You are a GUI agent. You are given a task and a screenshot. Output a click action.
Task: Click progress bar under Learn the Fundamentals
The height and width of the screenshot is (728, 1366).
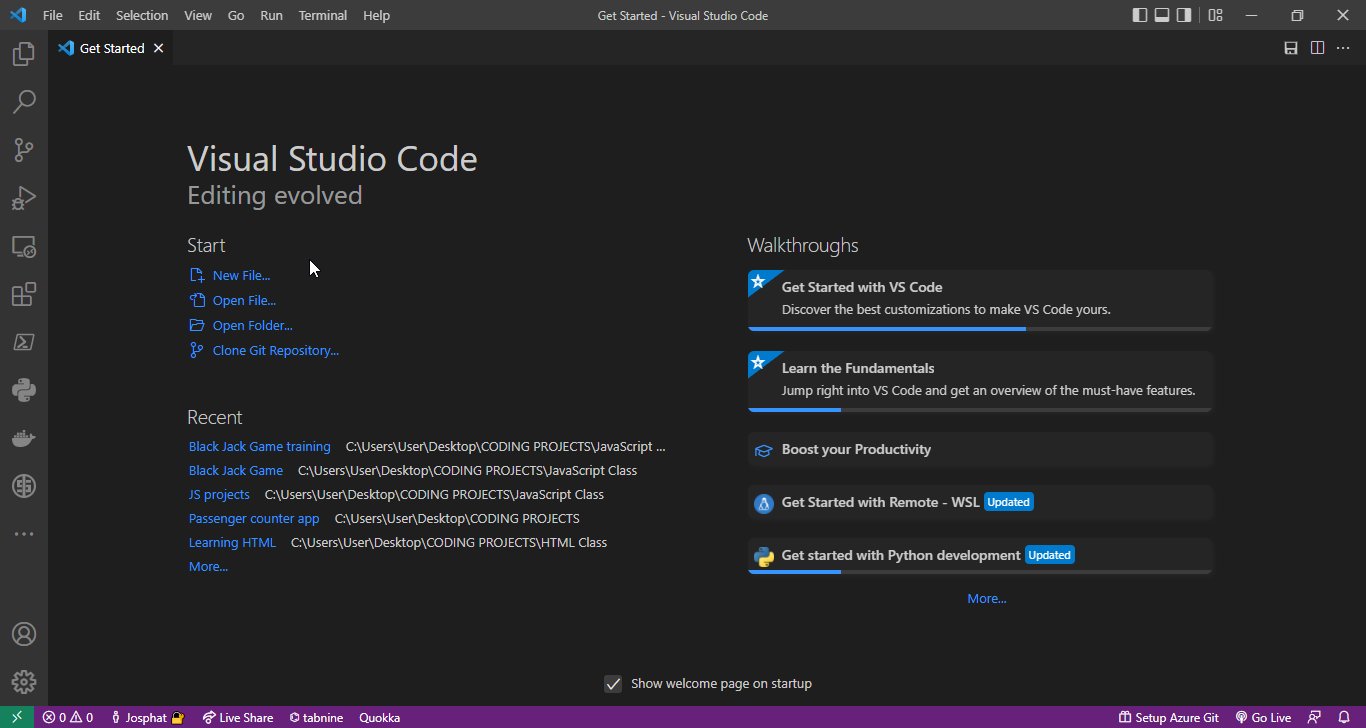point(980,409)
